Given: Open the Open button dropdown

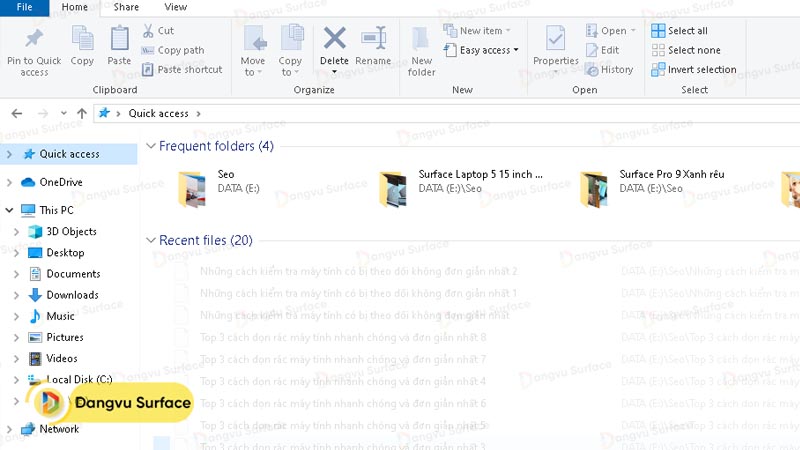Looking at the screenshot, I should pos(633,31).
